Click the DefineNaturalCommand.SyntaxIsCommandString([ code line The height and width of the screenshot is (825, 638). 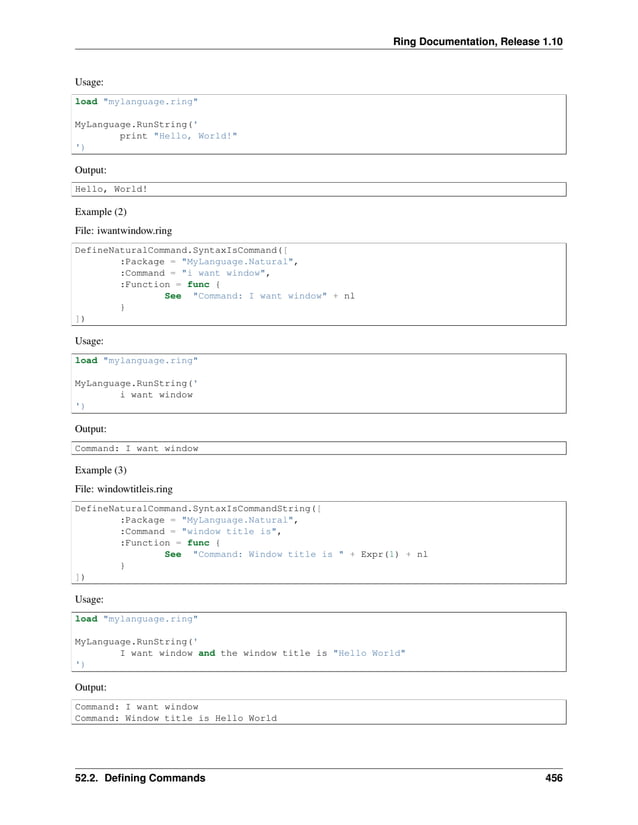click(198, 508)
